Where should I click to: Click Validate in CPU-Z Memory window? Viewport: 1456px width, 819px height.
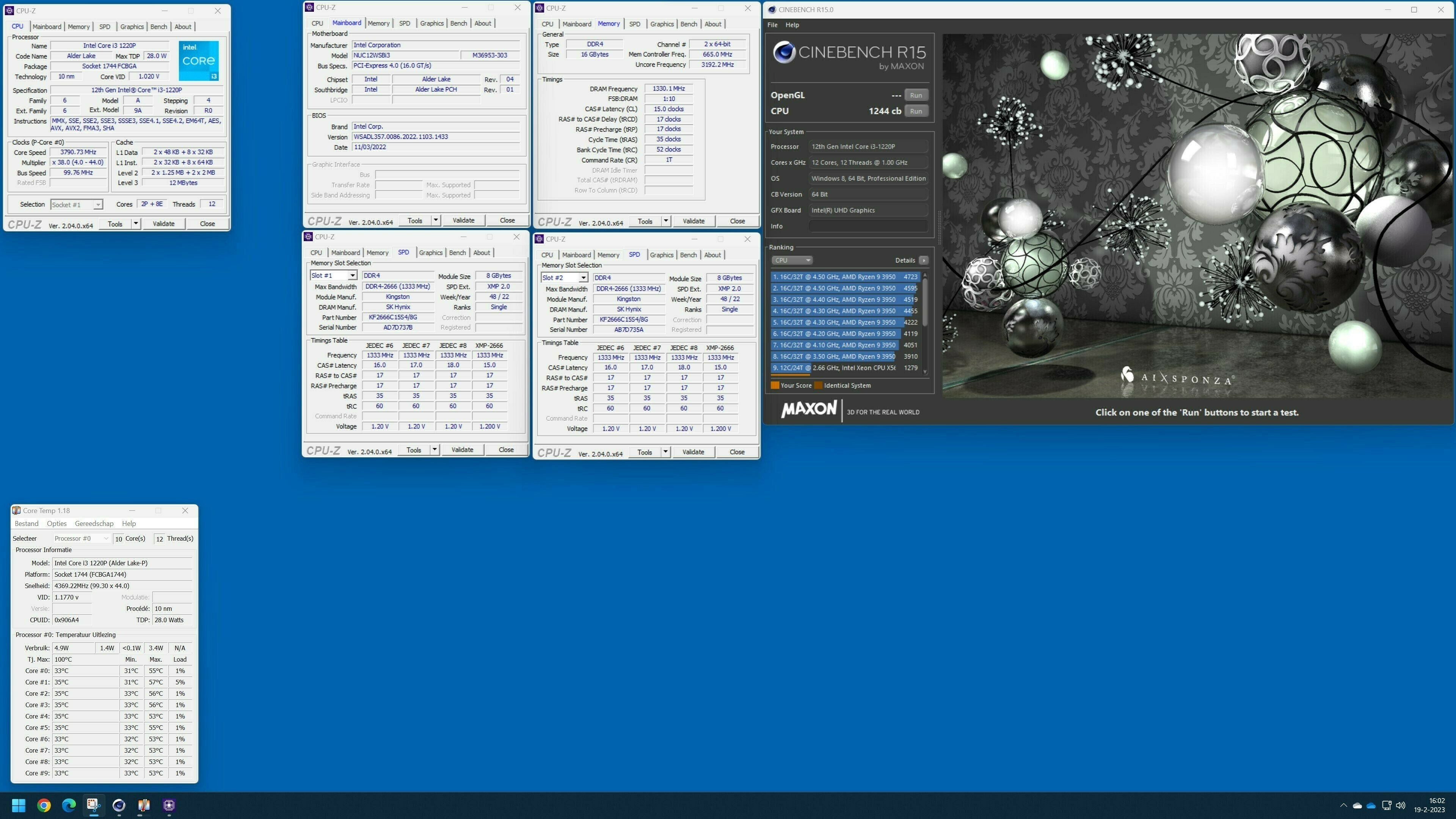[693, 221]
